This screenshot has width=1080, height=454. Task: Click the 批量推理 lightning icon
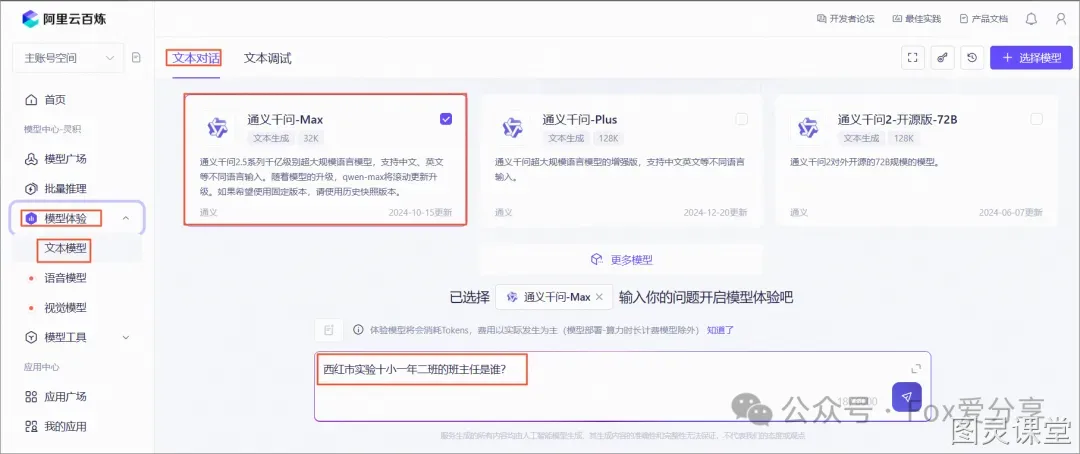[x=30, y=189]
